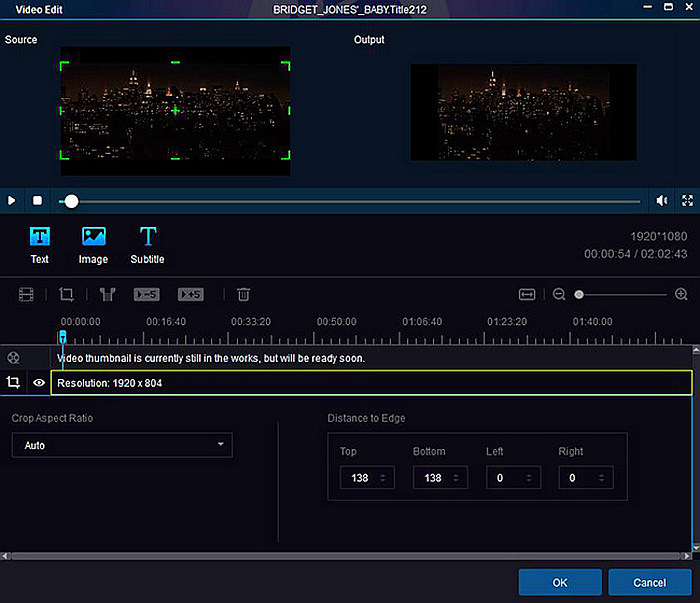The image size is (700, 603).
Task: Click the Right distance field
Action: point(586,478)
